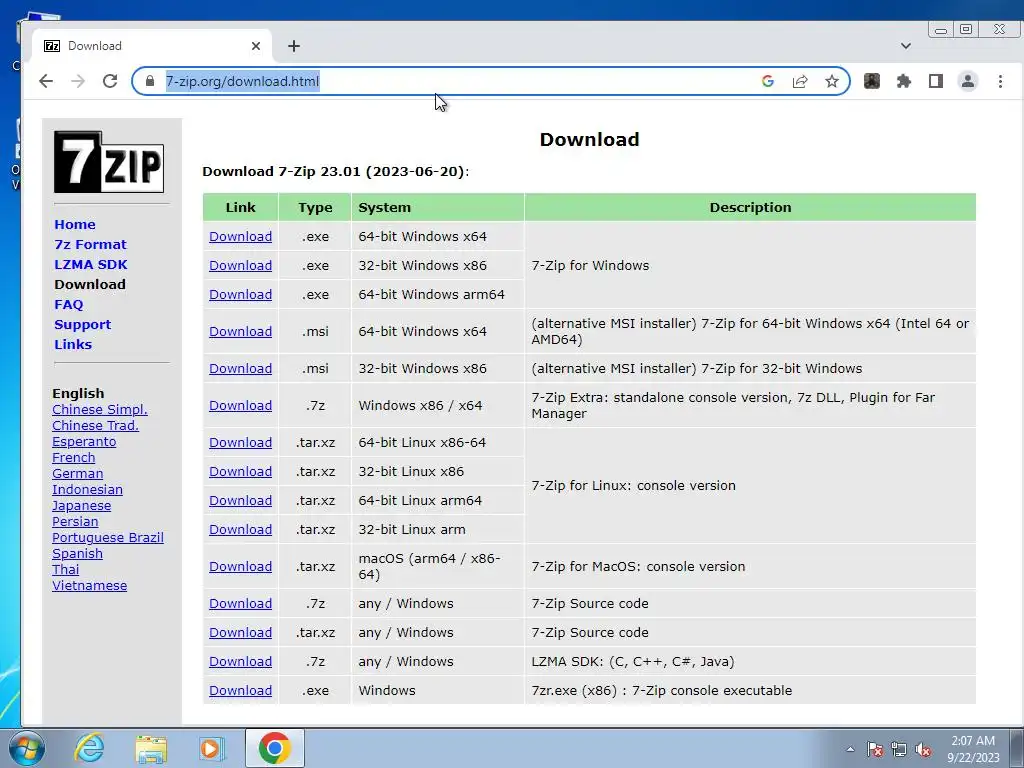1024x768 pixels.
Task: Download the 64-bit Linux x86-64 tar.xz
Action: pyautogui.click(x=240, y=442)
